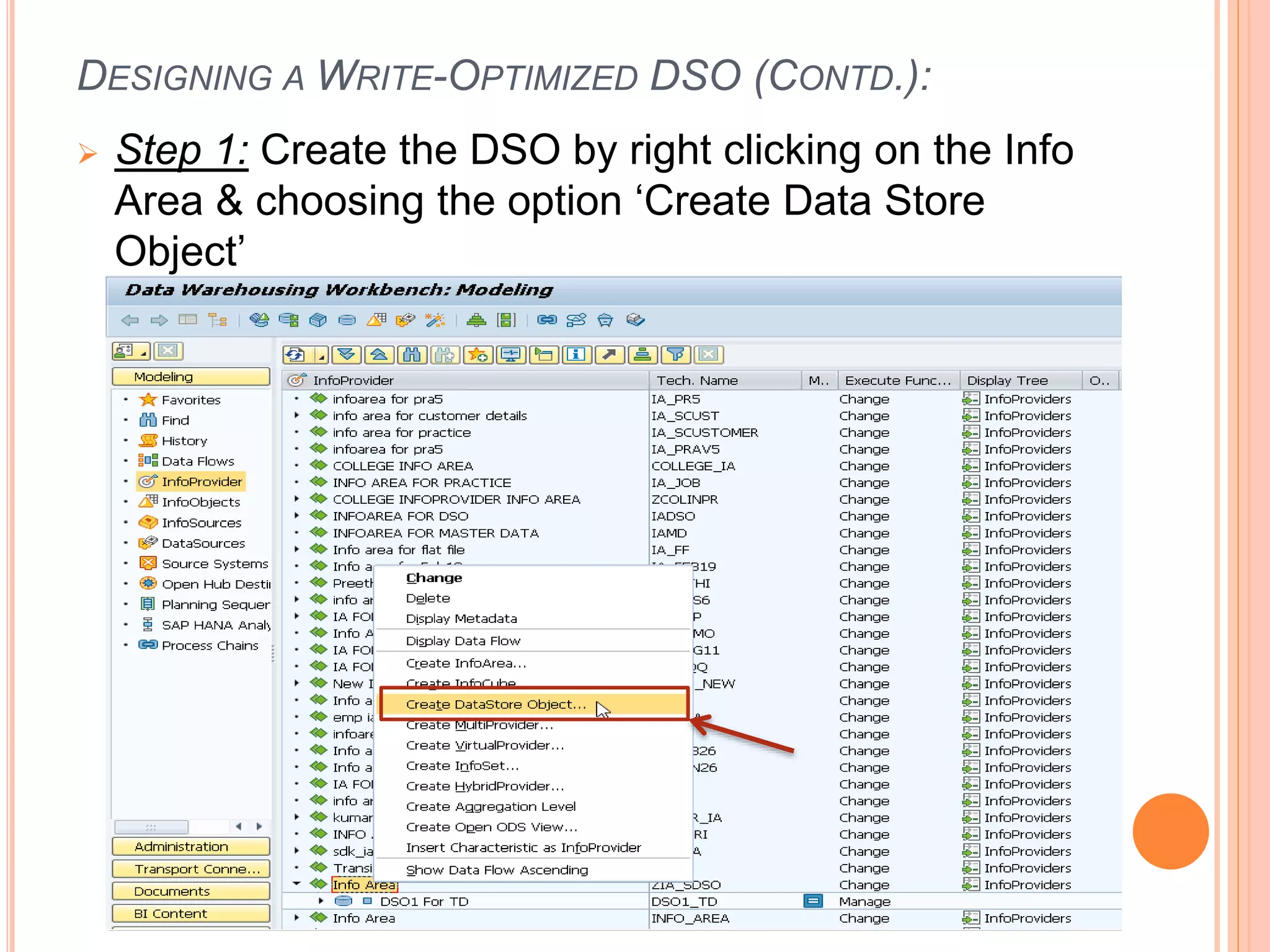Viewport: 1270px width, 952px height.
Task: Click the blue status icon in DSO1_TD row
Action: point(813,901)
